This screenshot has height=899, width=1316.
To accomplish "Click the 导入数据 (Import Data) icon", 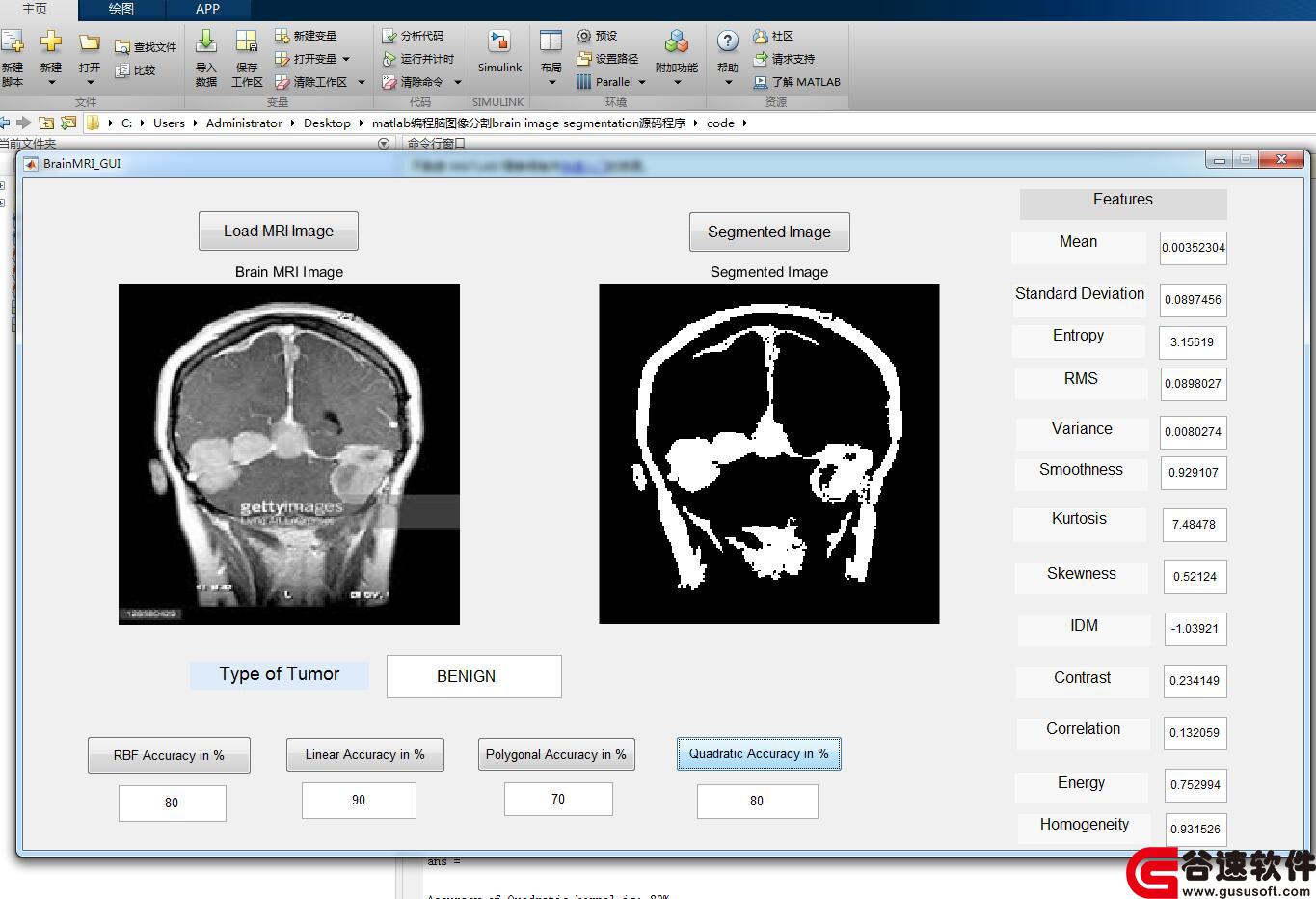I will (x=206, y=41).
